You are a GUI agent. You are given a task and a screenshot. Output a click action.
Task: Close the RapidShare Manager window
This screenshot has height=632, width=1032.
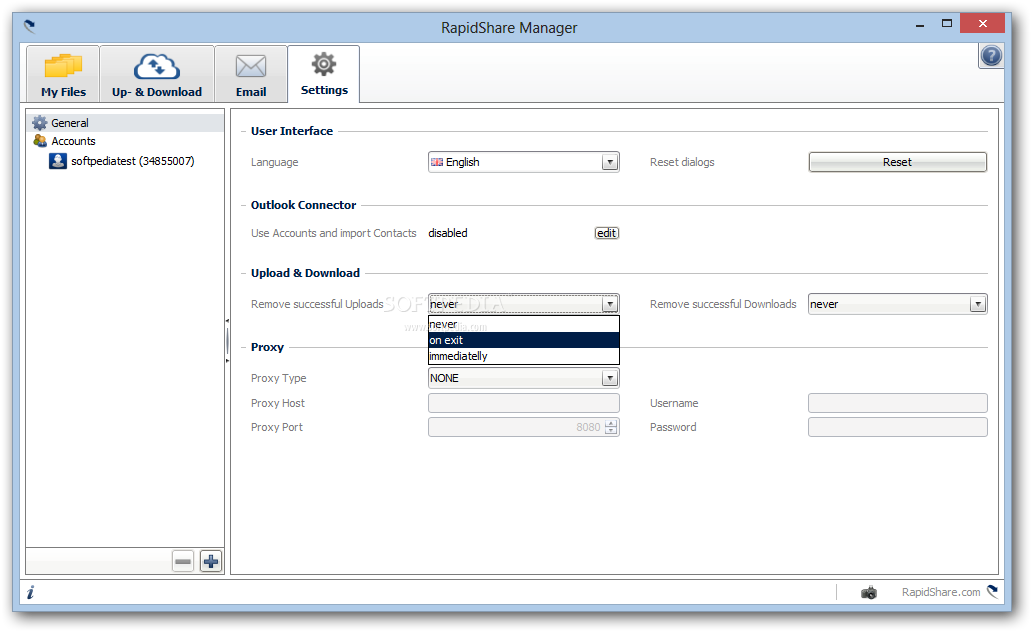(x=982, y=24)
